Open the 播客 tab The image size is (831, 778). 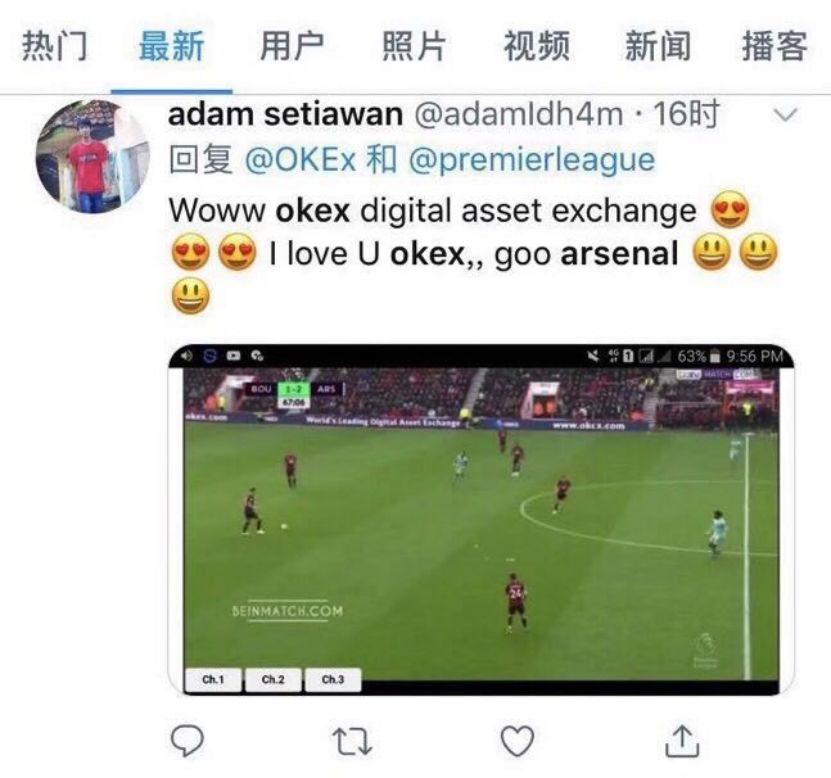pos(774,46)
